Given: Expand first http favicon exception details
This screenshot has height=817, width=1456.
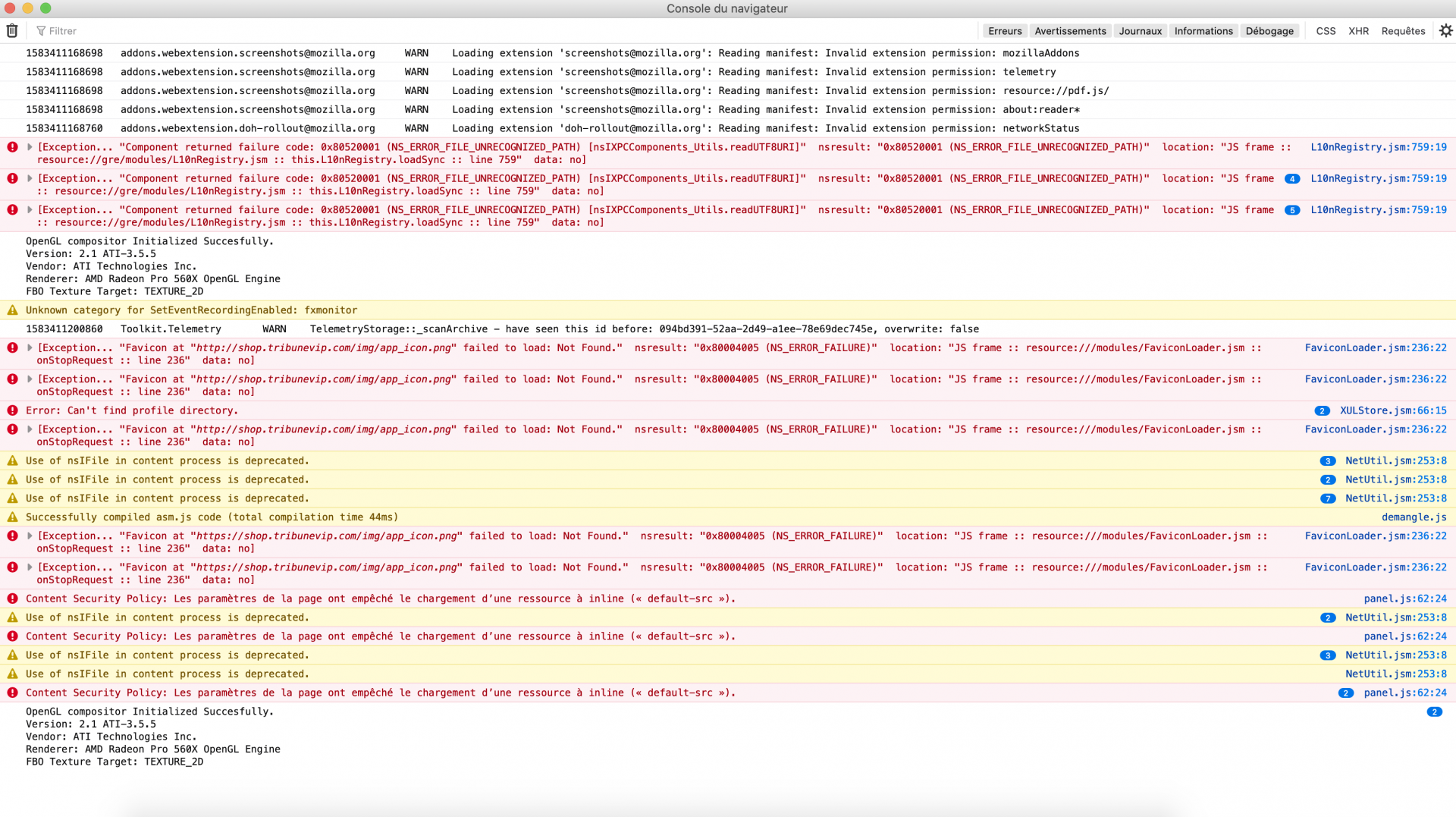Looking at the screenshot, I should coord(30,348).
